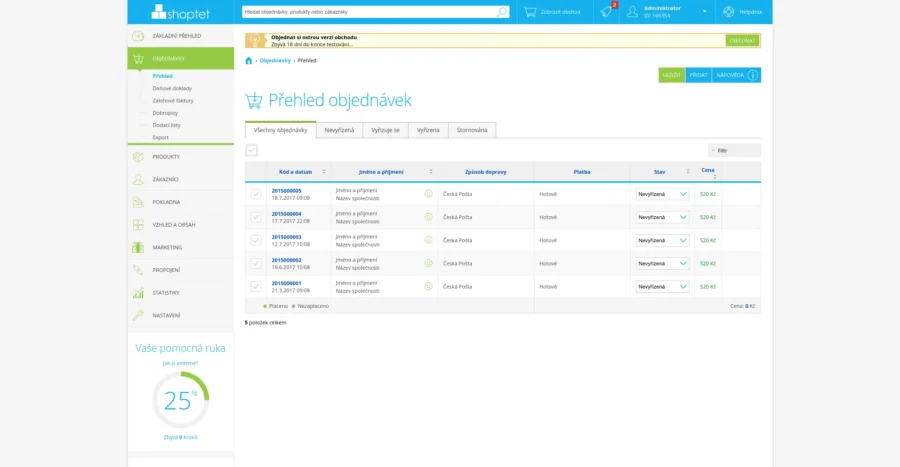900x467 pixels.
Task: Switch to the Vyřizuje se tab
Action: (x=385, y=130)
